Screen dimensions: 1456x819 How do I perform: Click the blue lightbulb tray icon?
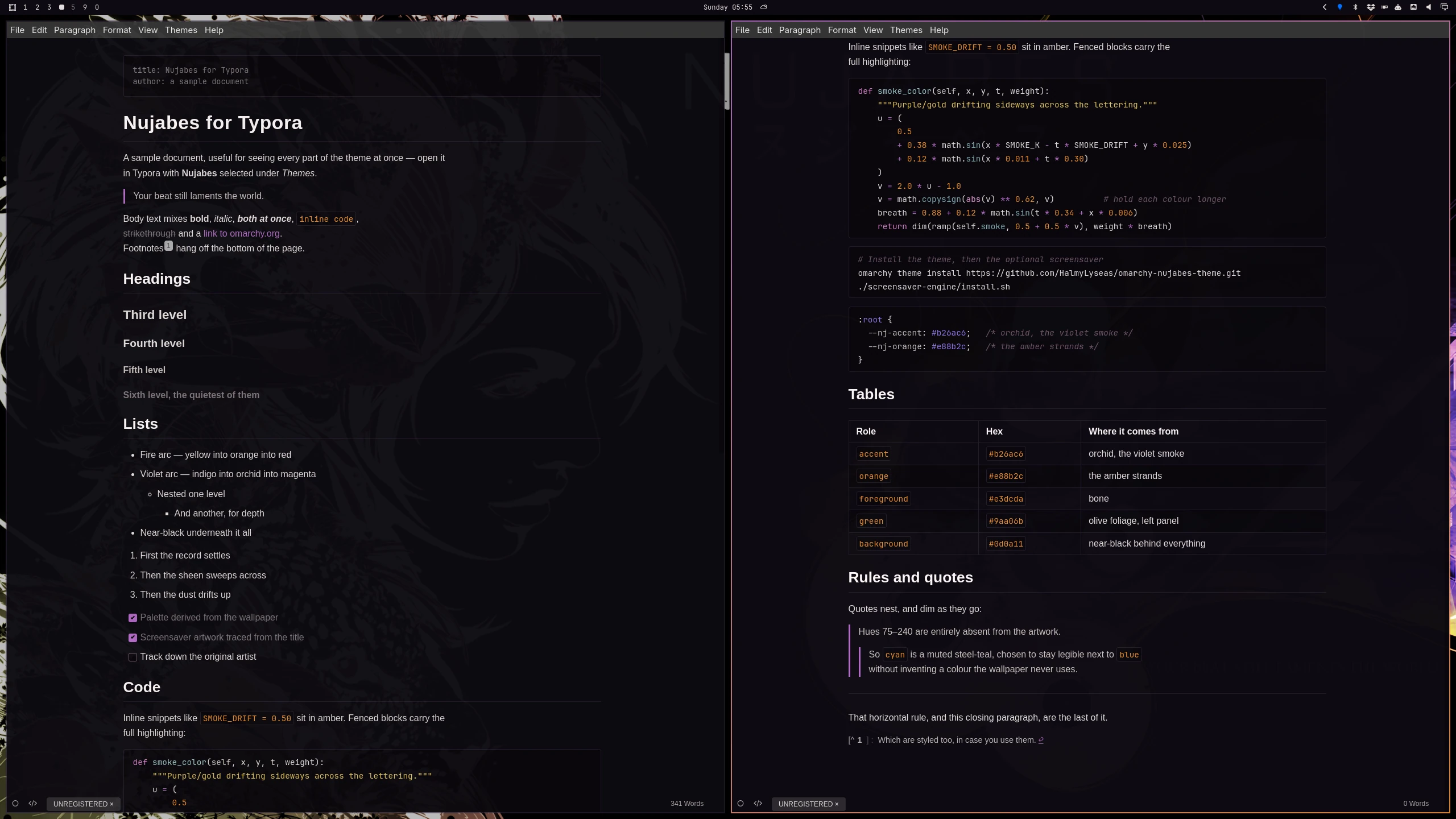point(1340,7)
